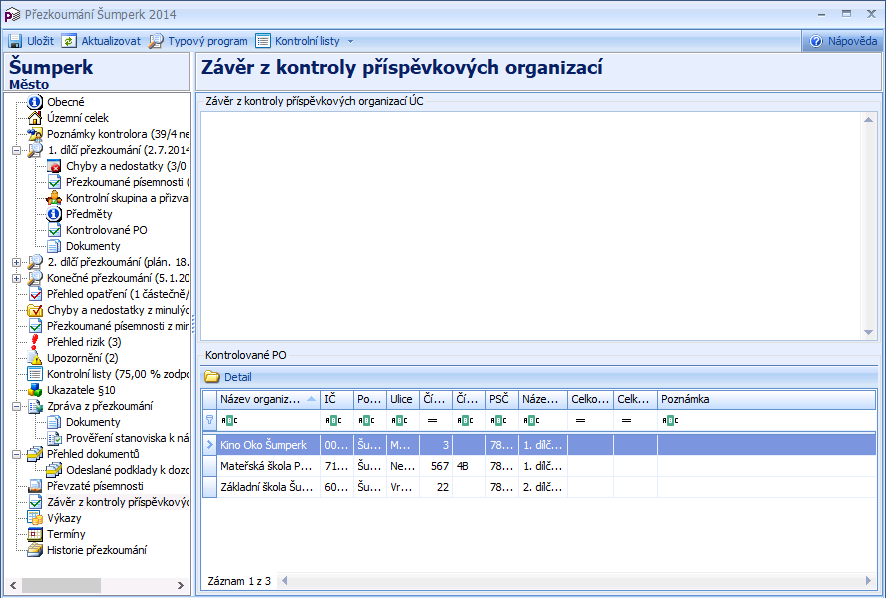Collapse the Přehled dokumentů node
The width and height of the screenshot is (886, 598).
(x=16, y=454)
